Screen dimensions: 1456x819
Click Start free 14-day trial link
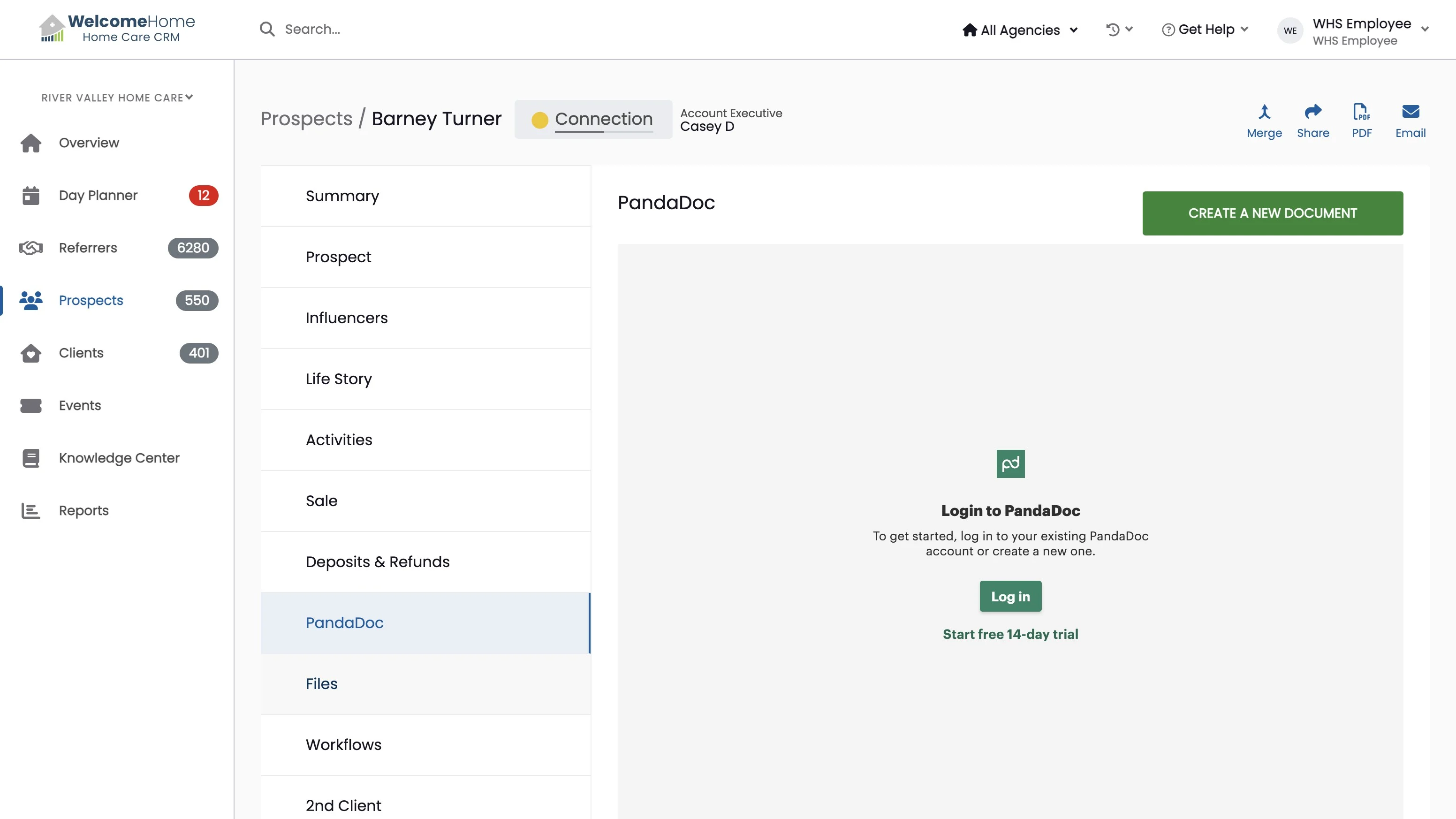[x=1010, y=634]
